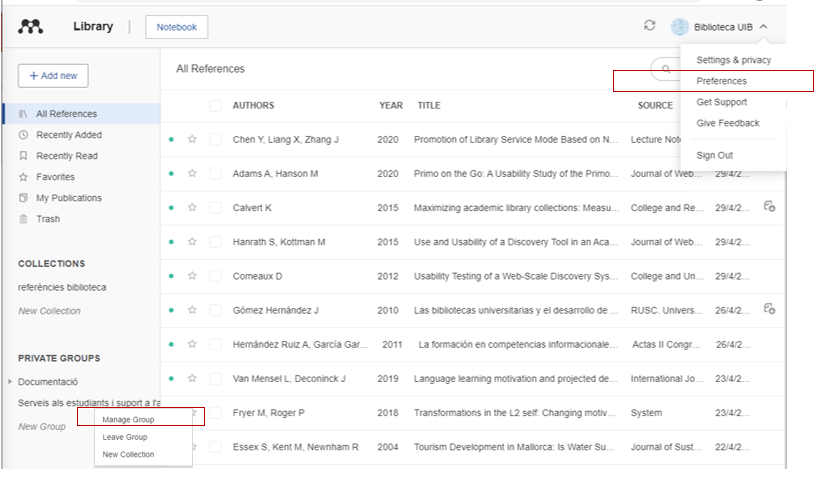
Task: Favorite the Hanrath S, Kottman M star
Action: pos(192,241)
